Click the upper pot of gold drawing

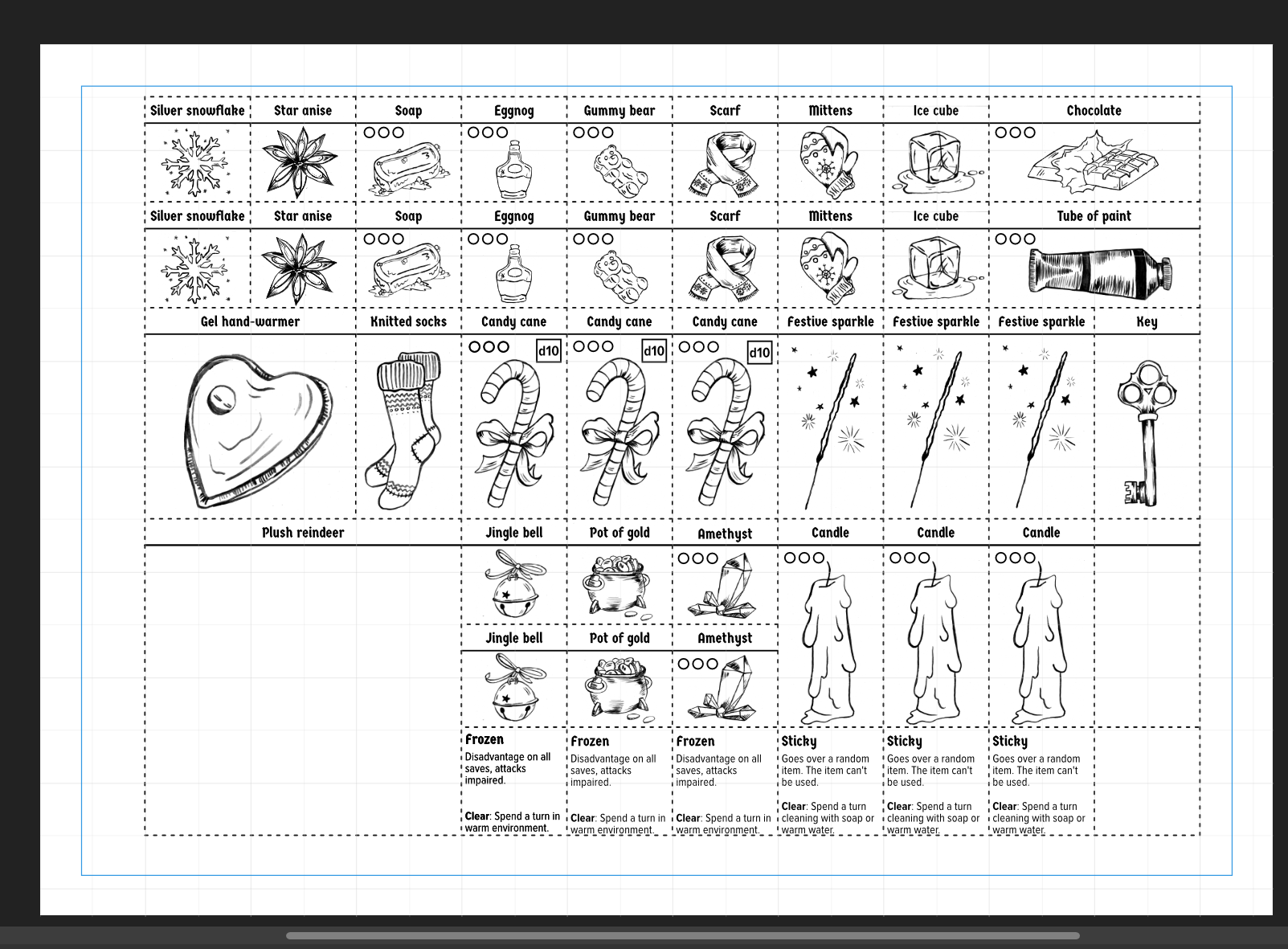pos(618,586)
